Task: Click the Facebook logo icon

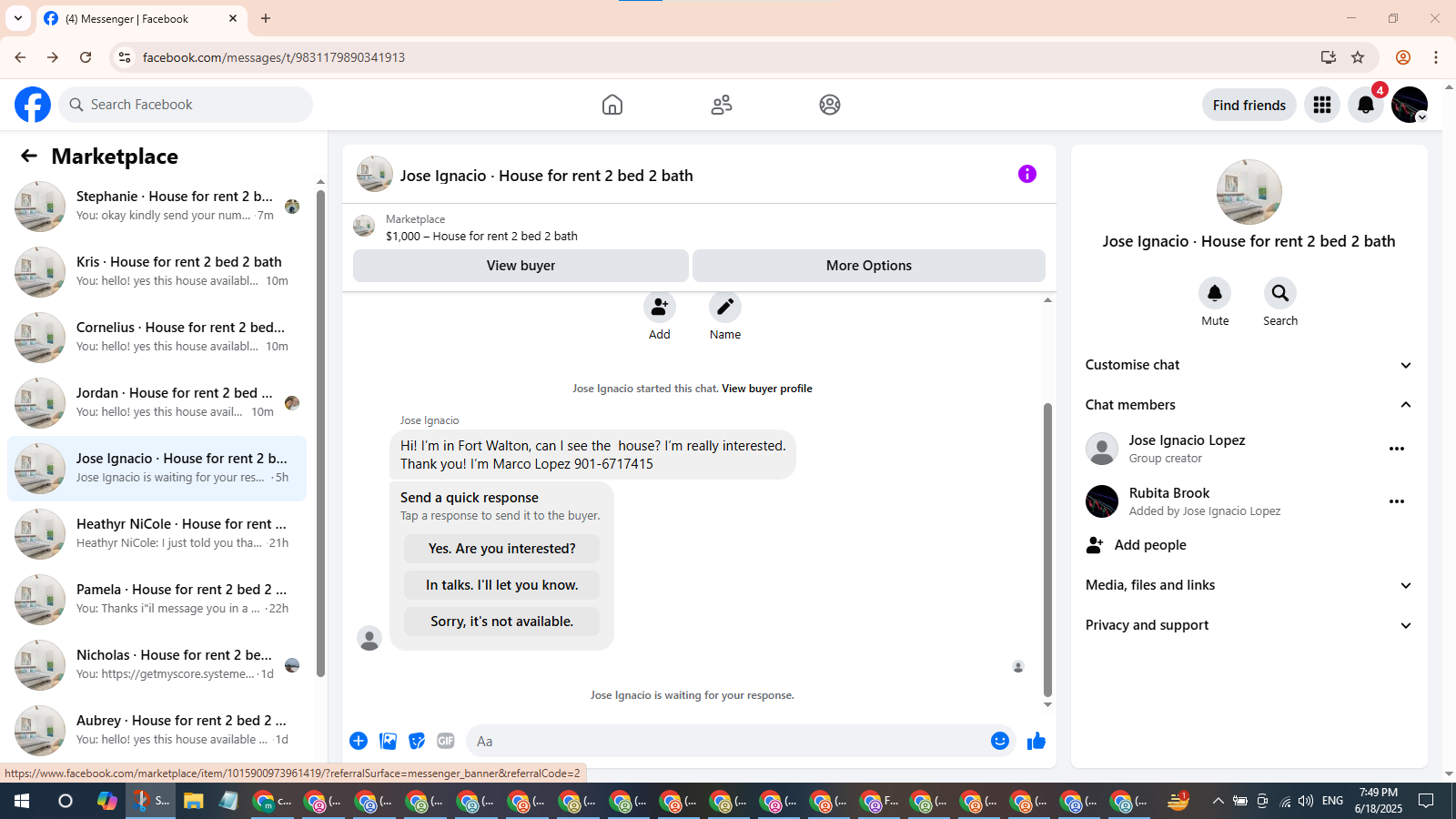Action: coord(33,105)
